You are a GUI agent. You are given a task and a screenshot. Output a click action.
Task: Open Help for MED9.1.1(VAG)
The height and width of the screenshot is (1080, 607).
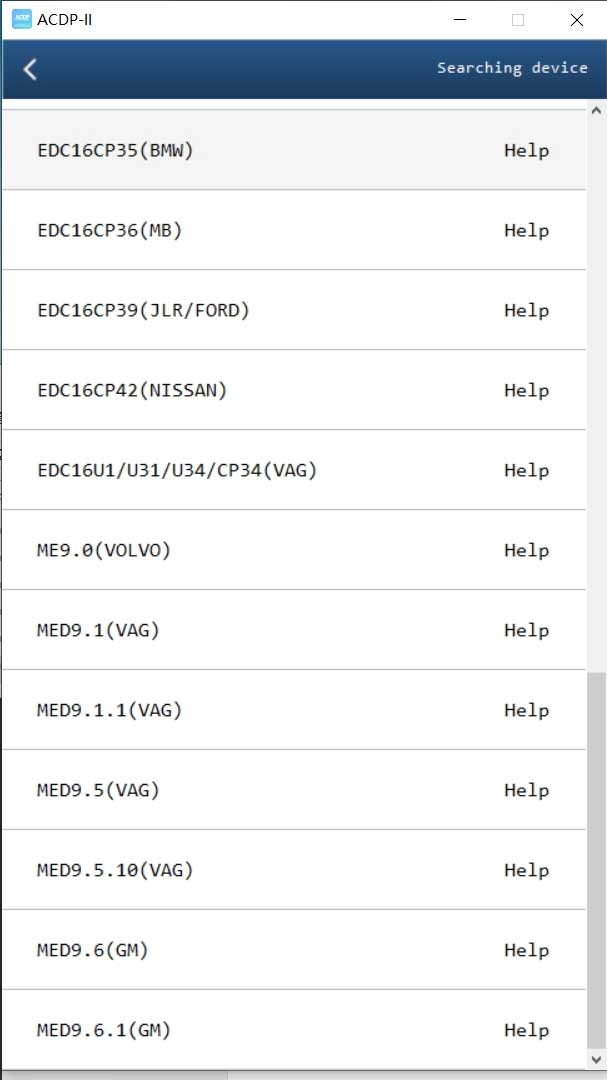pos(526,711)
